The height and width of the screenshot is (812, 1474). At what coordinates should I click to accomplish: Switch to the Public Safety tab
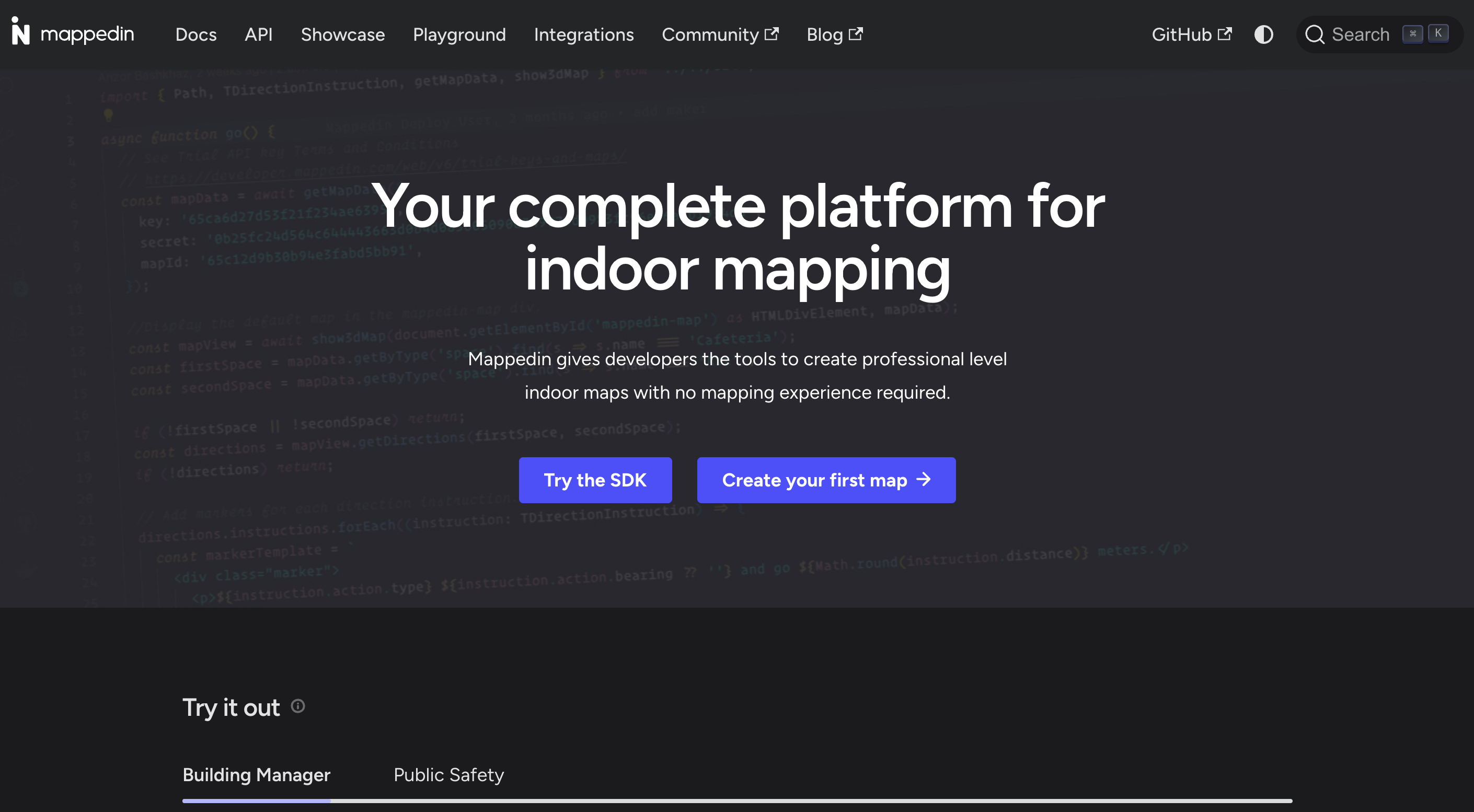(x=448, y=775)
